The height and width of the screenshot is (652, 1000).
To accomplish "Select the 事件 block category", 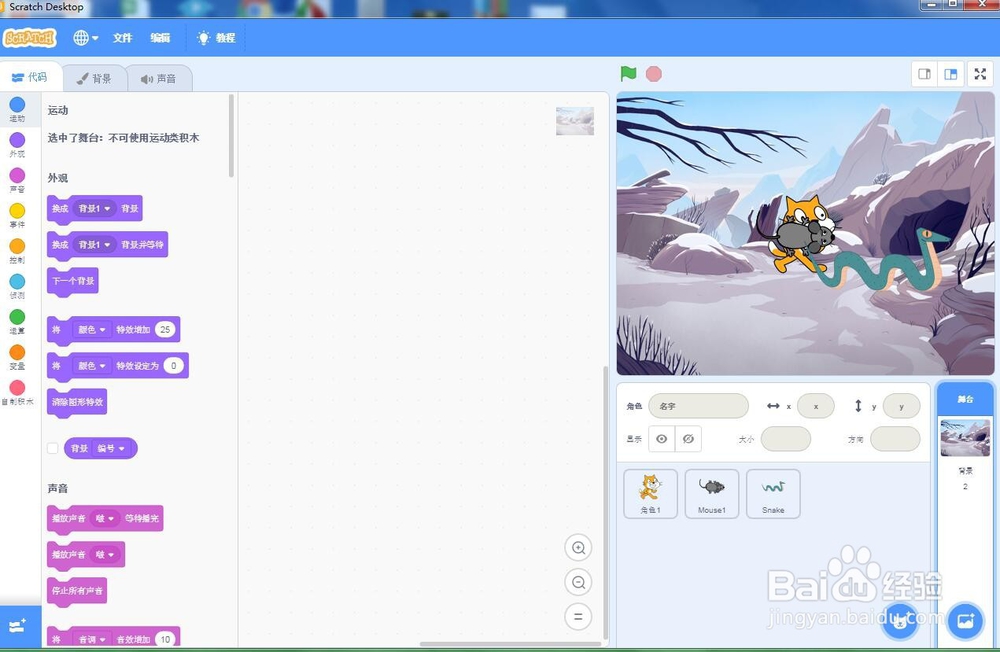I will 17,216.
